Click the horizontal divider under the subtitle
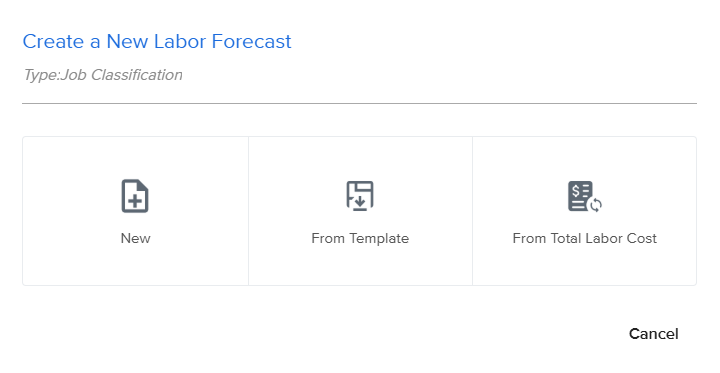The image size is (720, 373). 360,103
